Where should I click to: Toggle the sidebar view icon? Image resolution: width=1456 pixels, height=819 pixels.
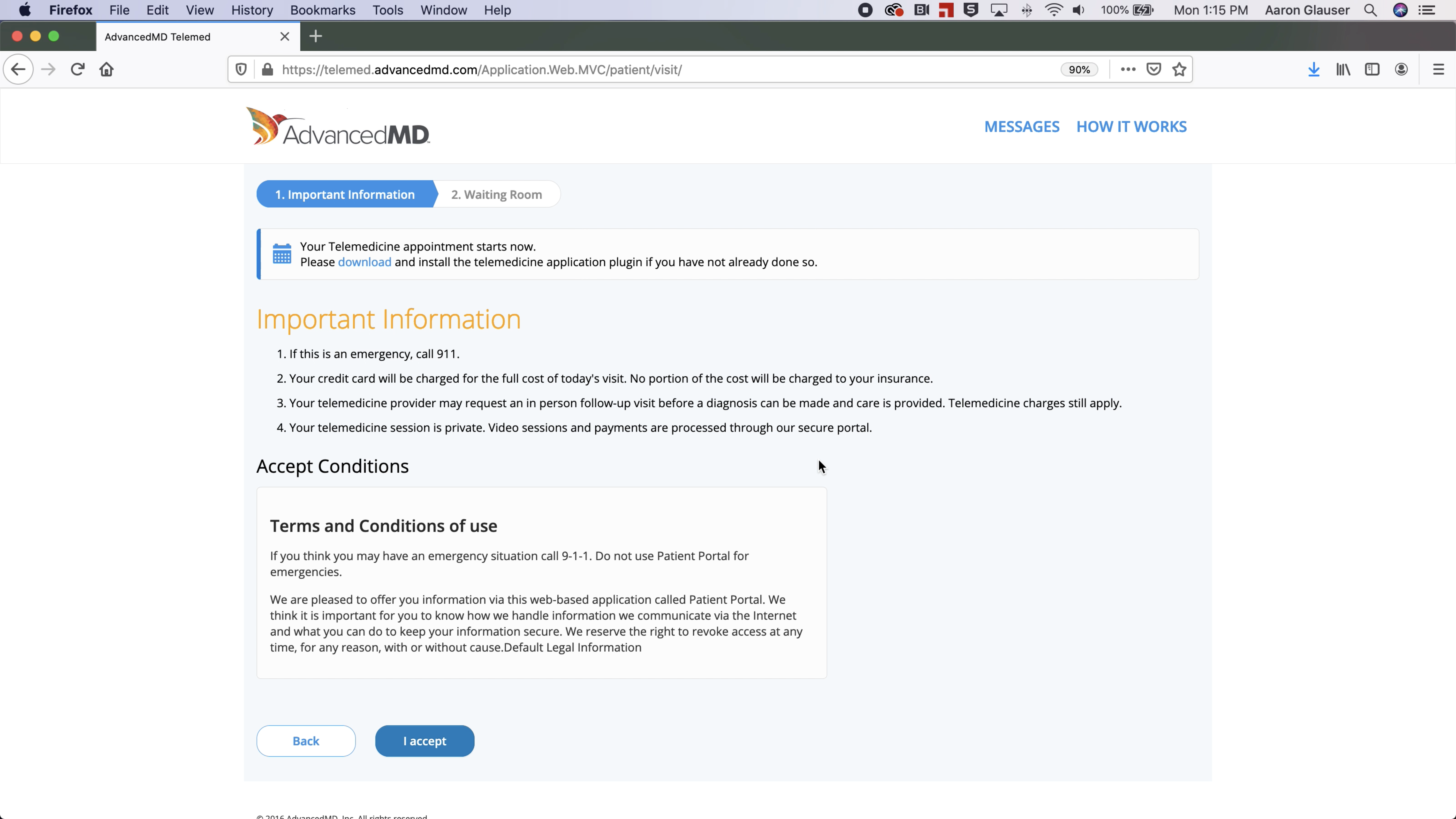pyautogui.click(x=1372, y=69)
